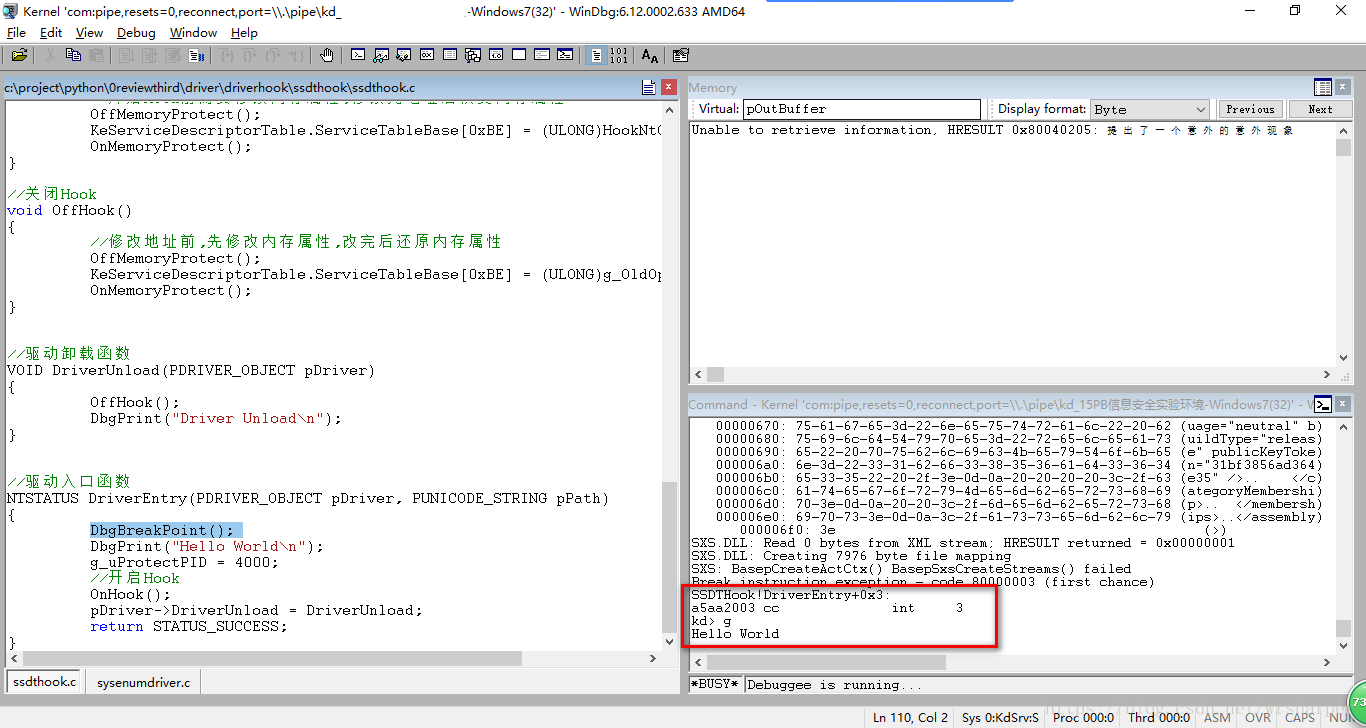Open the Locals window toolbar icon
Image resolution: width=1366 pixels, height=728 pixels.
(404, 55)
